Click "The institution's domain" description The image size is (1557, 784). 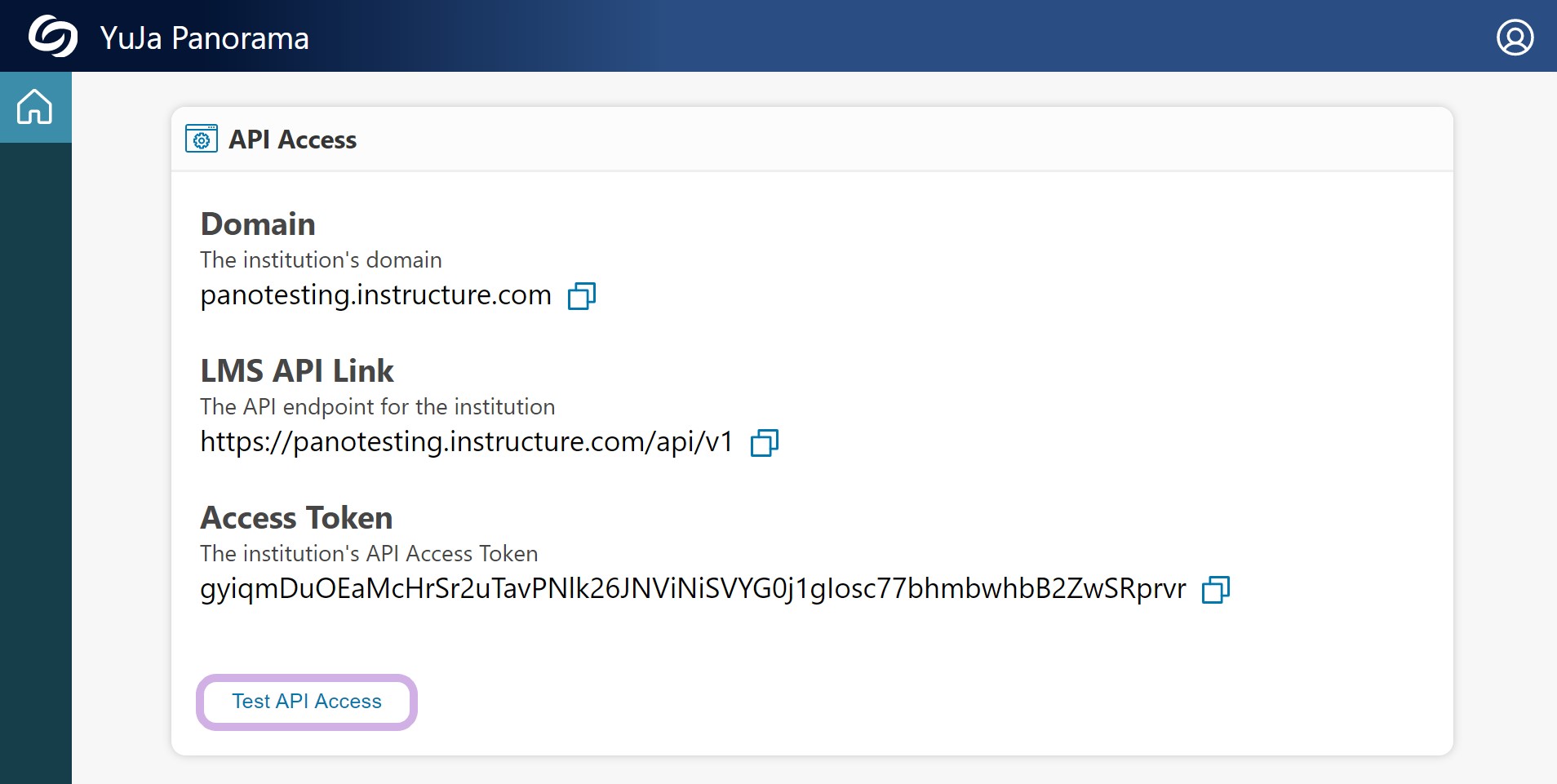322,259
